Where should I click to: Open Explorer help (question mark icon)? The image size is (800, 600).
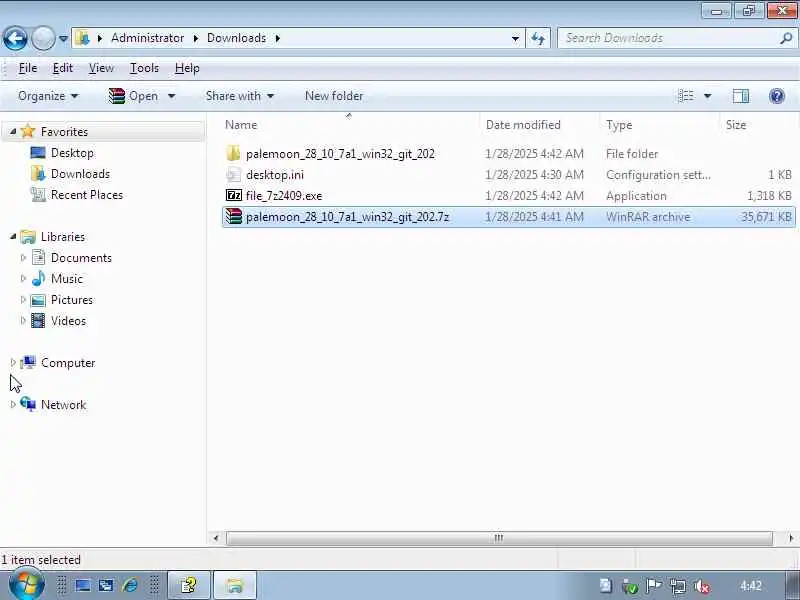tap(777, 96)
